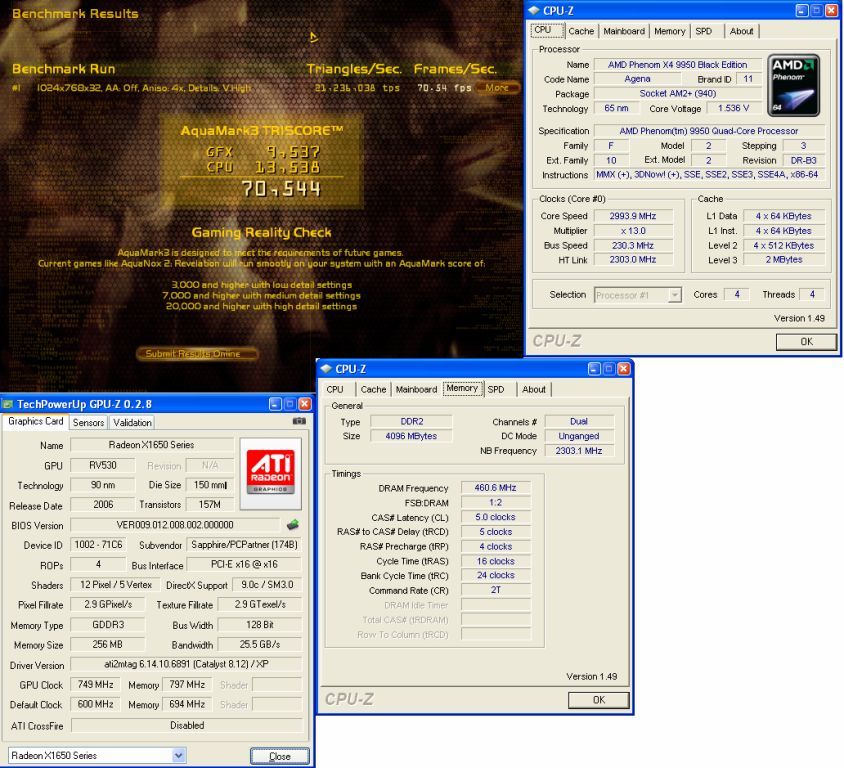Click the CPU-Z processor window title icon

533,11
